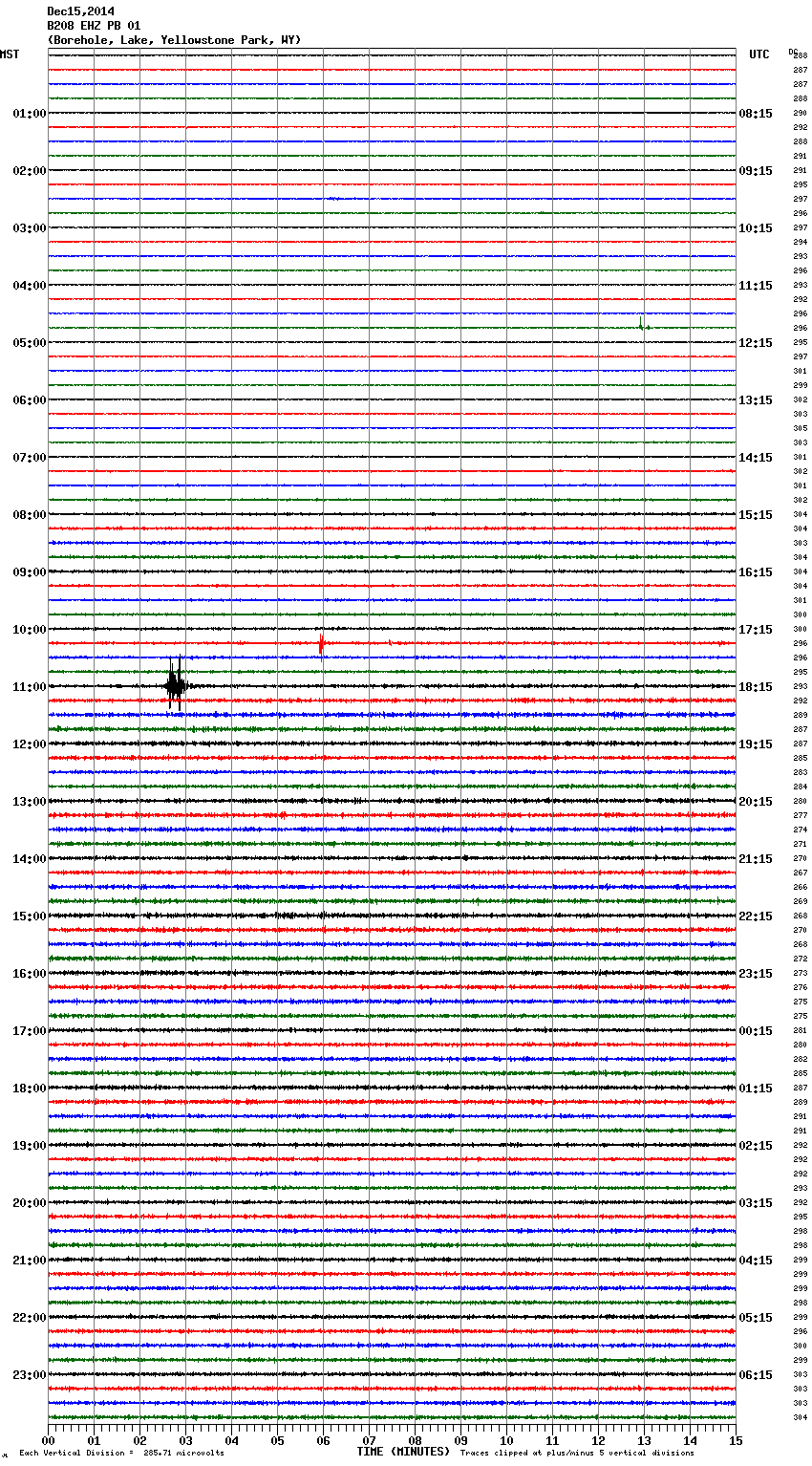Image resolution: width=812 pixels, height=1466 pixels.
Task: Click the 15:15 UTC row label
Action: pos(756,515)
